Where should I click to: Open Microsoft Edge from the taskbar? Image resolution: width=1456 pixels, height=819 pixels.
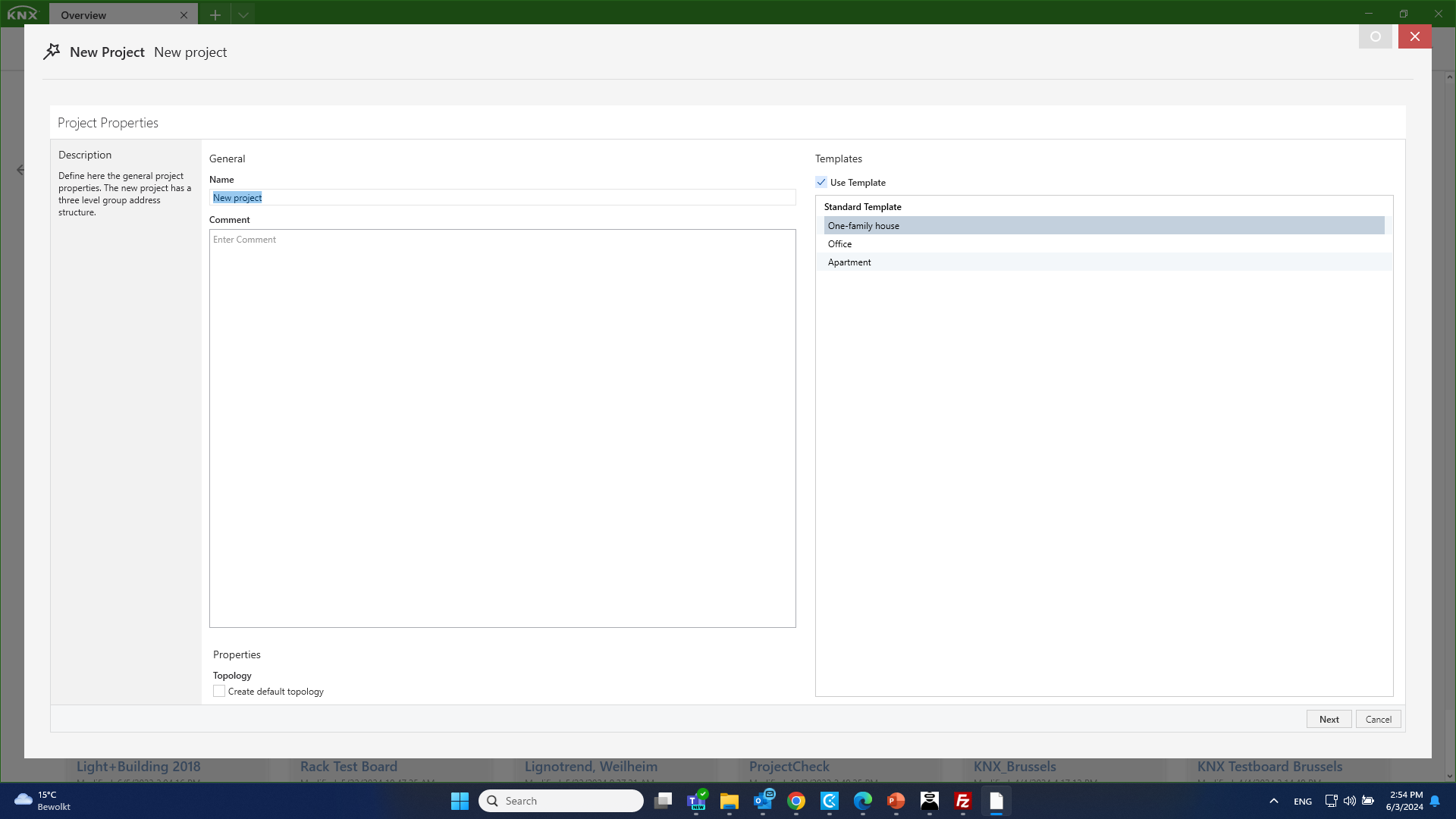(x=862, y=801)
